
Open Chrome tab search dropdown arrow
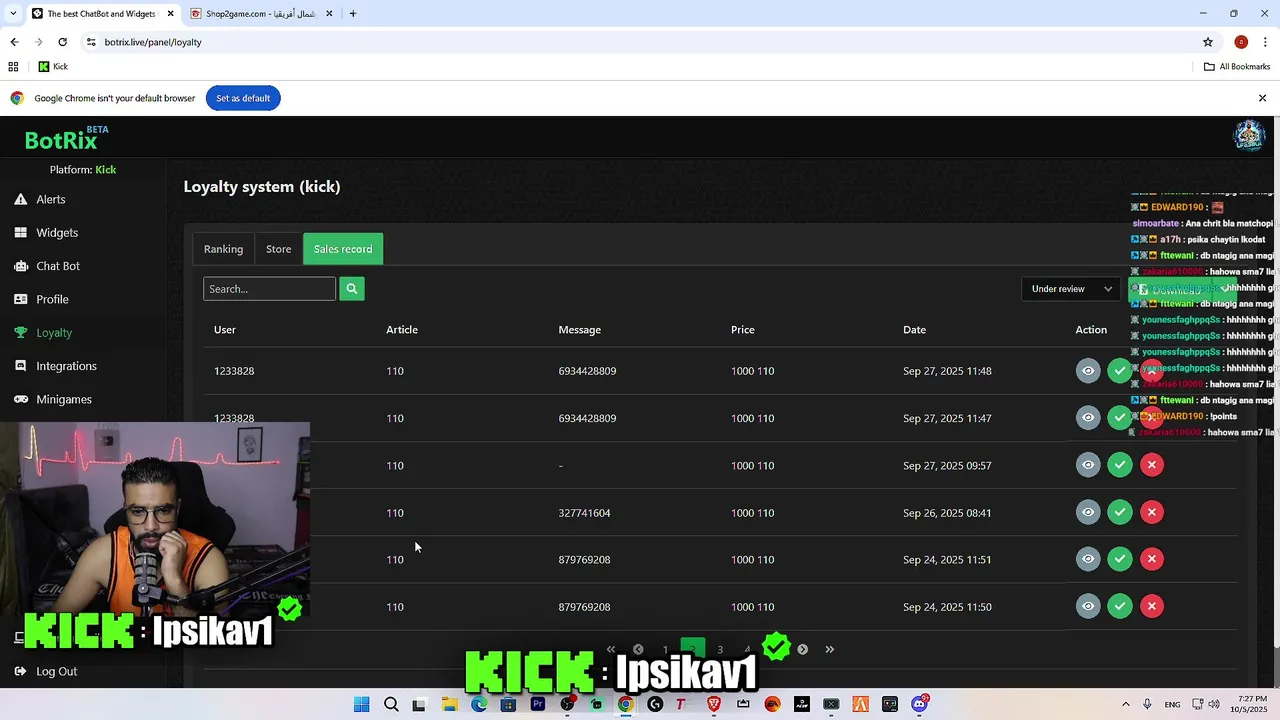pos(13,13)
